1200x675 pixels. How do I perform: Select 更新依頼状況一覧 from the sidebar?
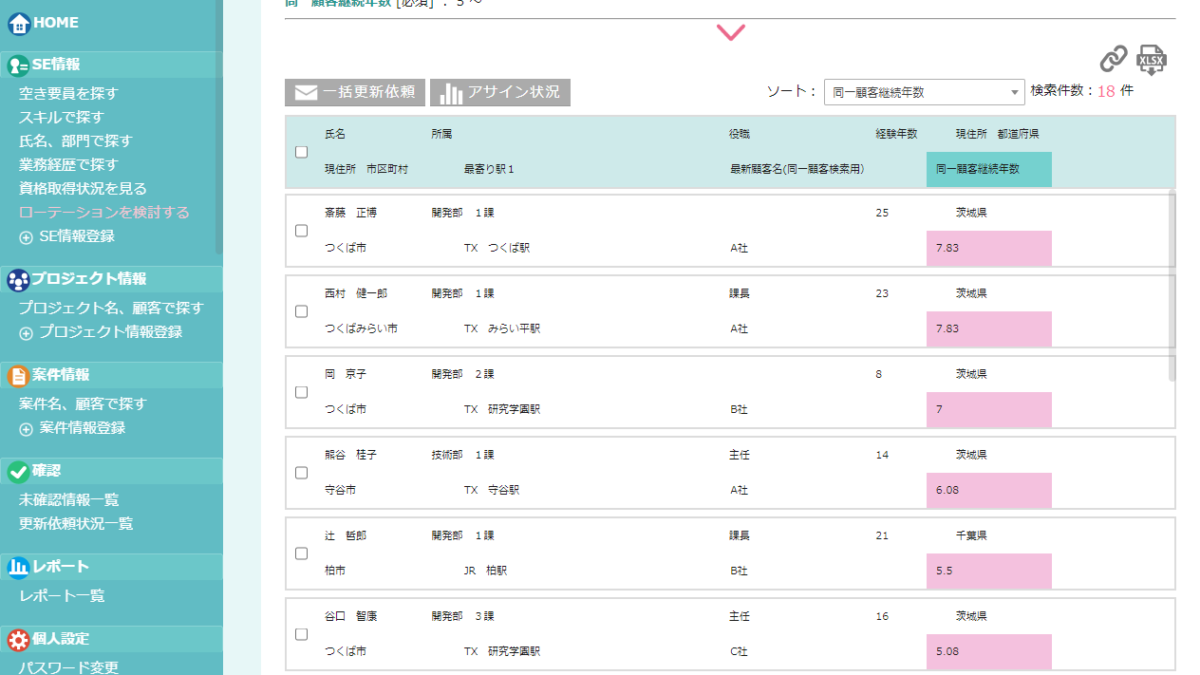[x=76, y=523]
